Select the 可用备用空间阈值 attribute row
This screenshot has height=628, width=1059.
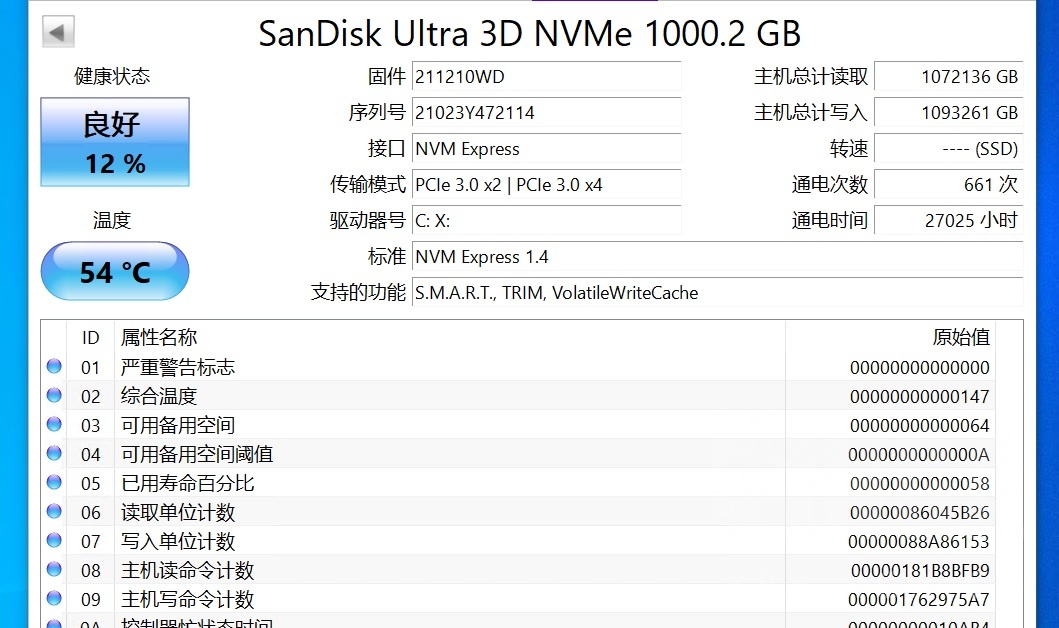[x=450, y=454]
